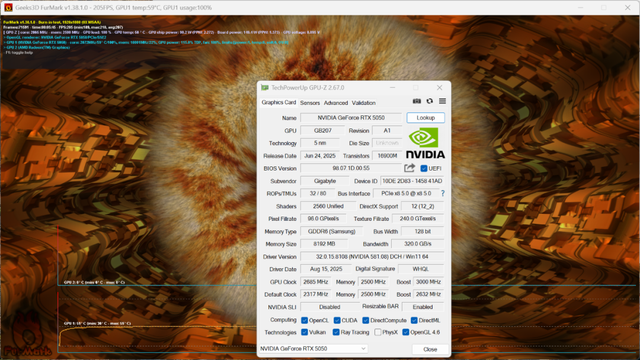Screen dimensions: 640x360
Task: Switch to the Sensors tab
Action: pos(310,103)
